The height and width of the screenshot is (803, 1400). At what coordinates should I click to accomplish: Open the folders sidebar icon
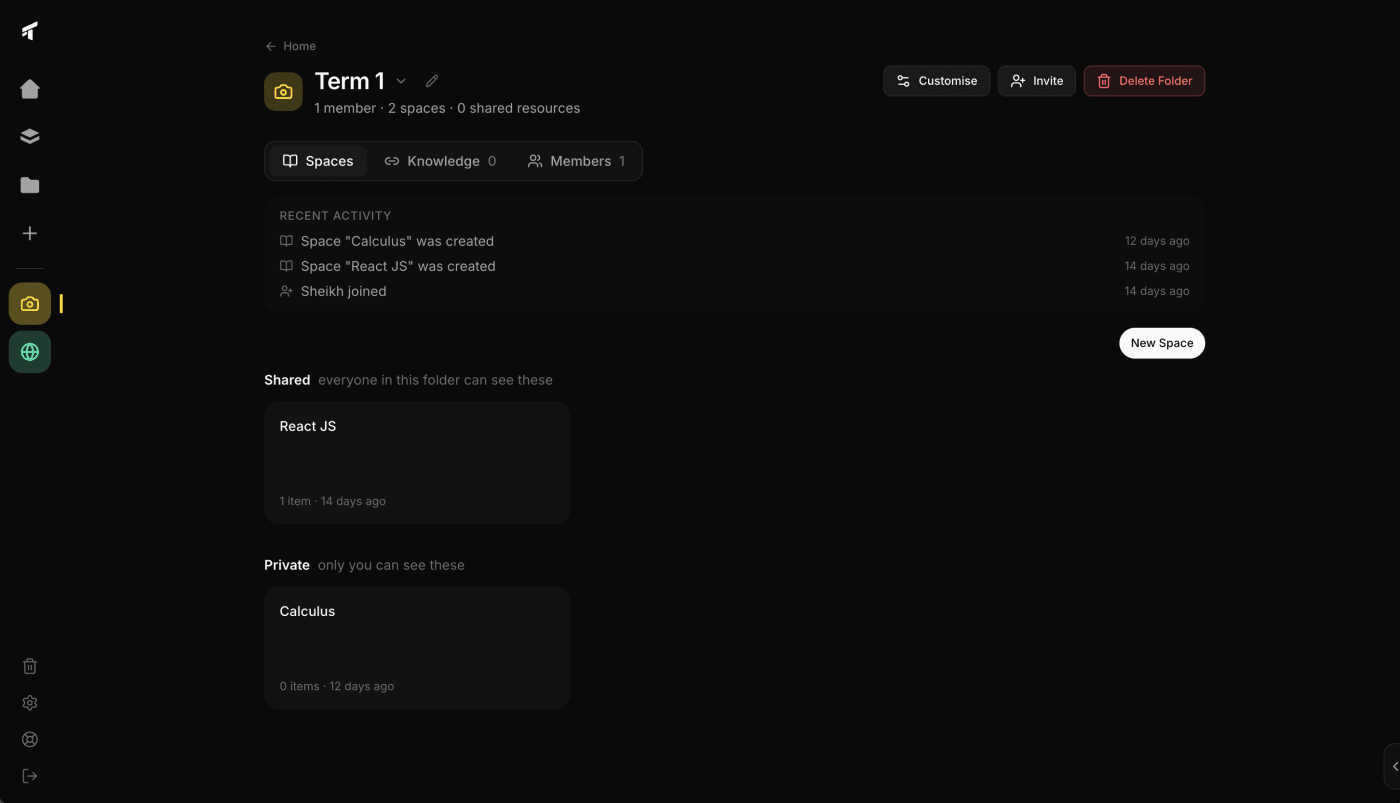(30, 185)
